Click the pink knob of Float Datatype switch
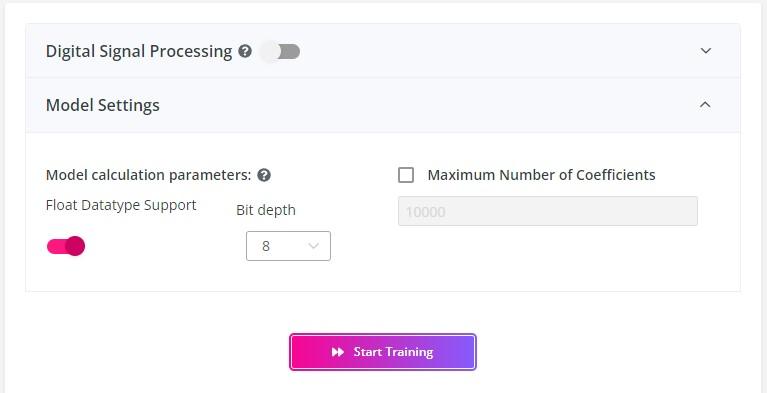Image resolution: width=767 pixels, height=393 pixels. [x=75, y=246]
